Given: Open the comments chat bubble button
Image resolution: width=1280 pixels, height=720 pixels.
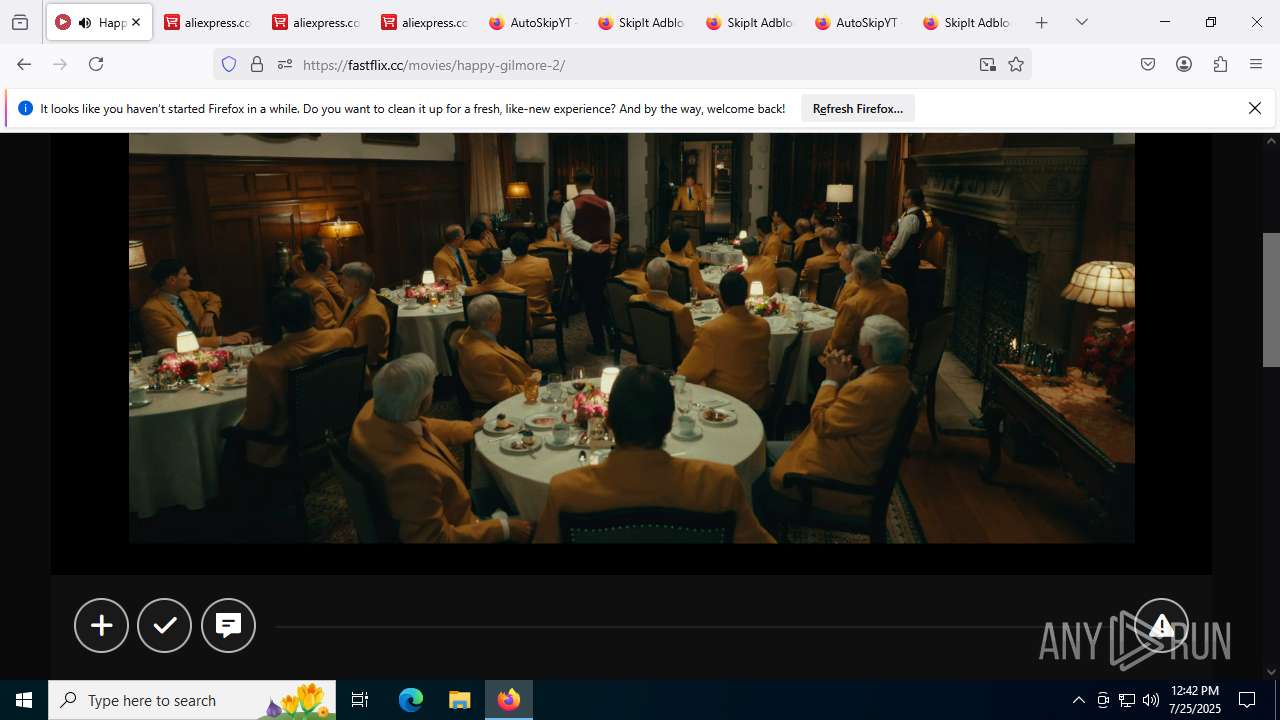Looking at the screenshot, I should (x=228, y=625).
